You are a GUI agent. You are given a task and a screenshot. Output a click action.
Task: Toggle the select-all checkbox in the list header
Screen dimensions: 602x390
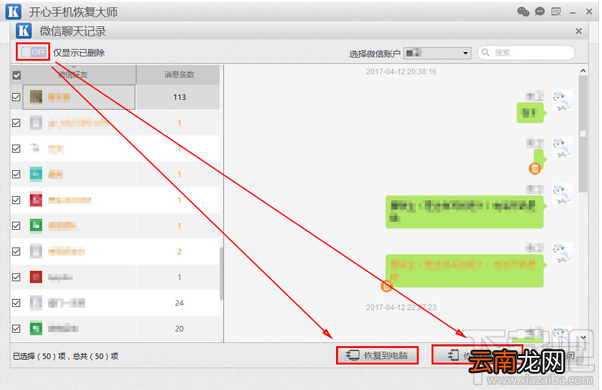click(17, 75)
